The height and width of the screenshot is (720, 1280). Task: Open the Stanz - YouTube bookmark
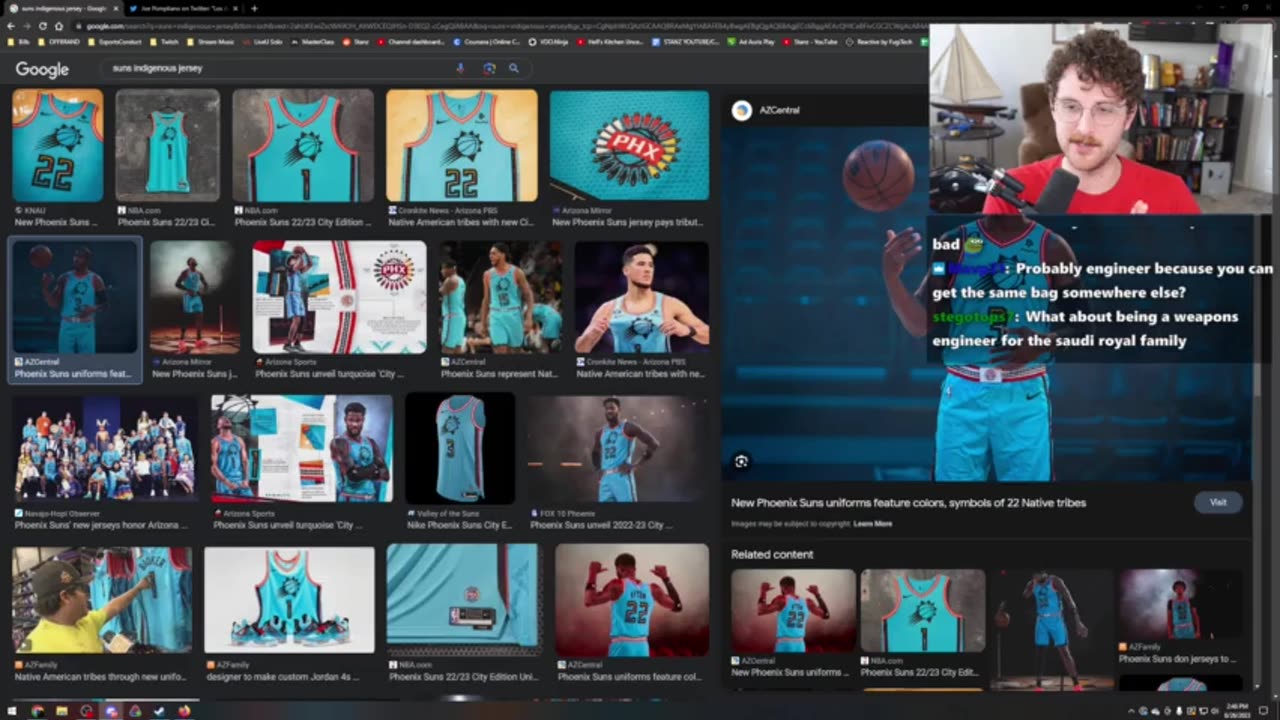[x=811, y=42]
